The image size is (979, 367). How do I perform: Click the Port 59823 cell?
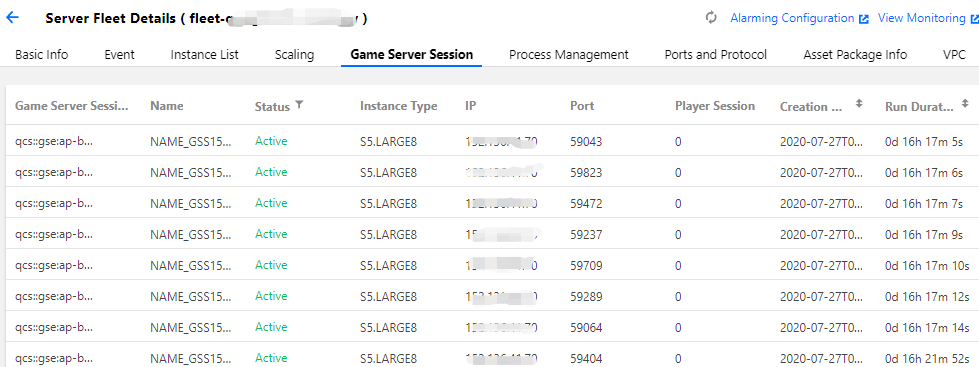[586, 173]
